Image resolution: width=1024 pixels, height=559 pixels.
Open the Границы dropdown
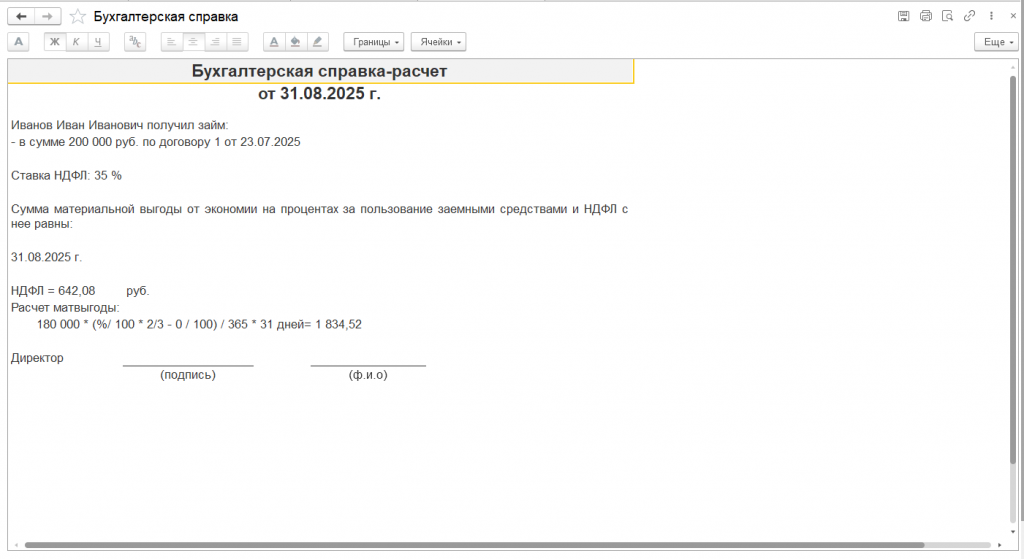(x=374, y=42)
